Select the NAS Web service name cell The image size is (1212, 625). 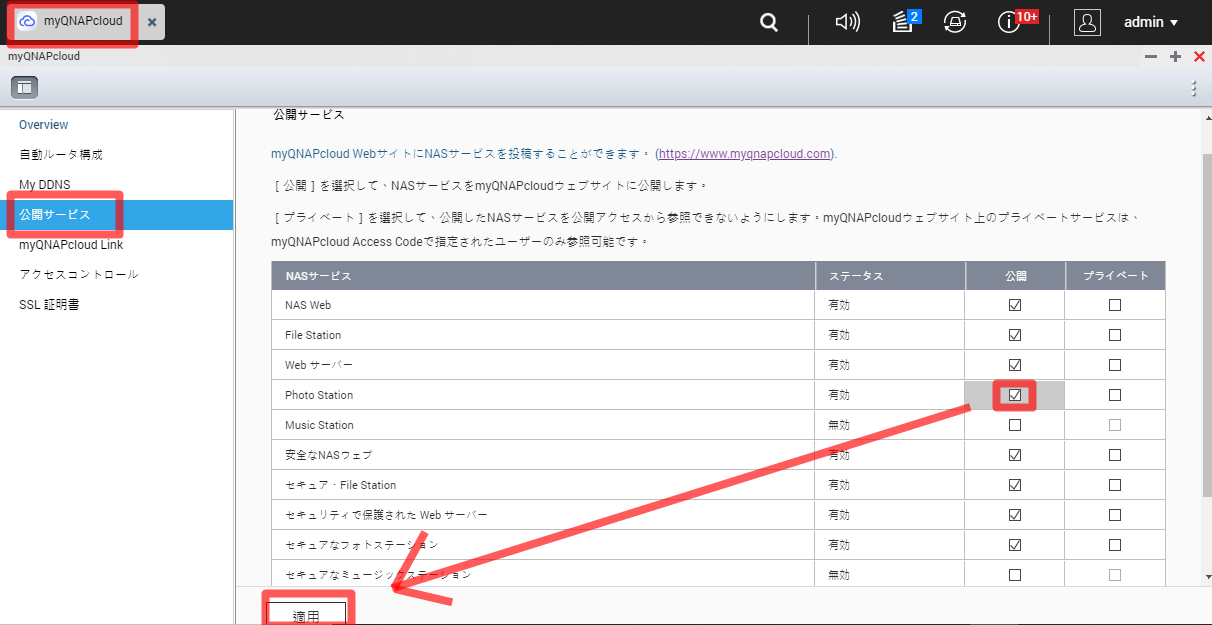coord(543,305)
